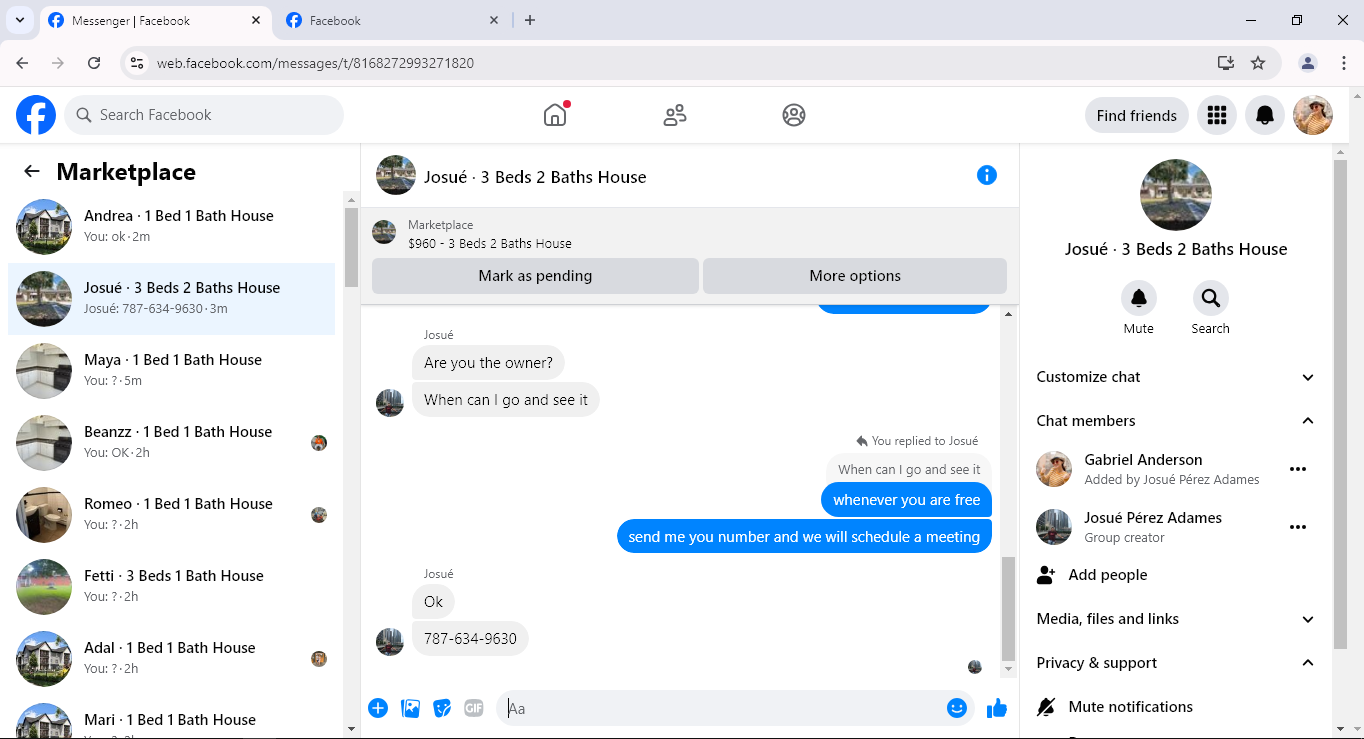Open Chrome tab search dropdown
This screenshot has height=739, width=1364.
coord(19,20)
